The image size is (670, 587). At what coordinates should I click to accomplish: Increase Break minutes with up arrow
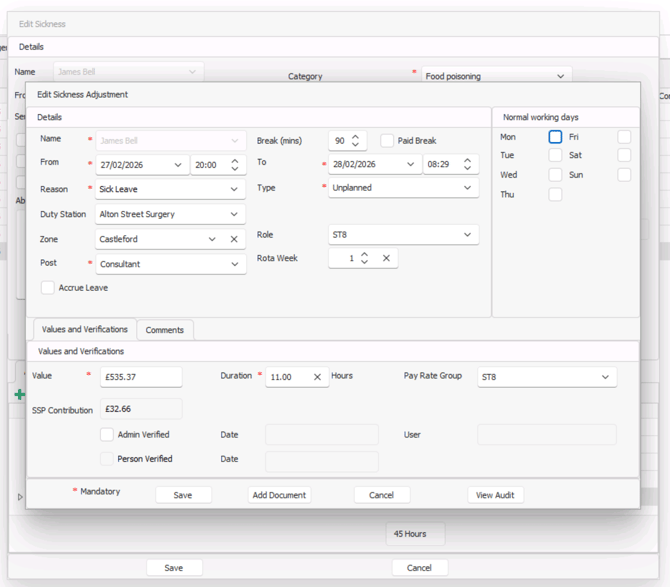click(356, 137)
